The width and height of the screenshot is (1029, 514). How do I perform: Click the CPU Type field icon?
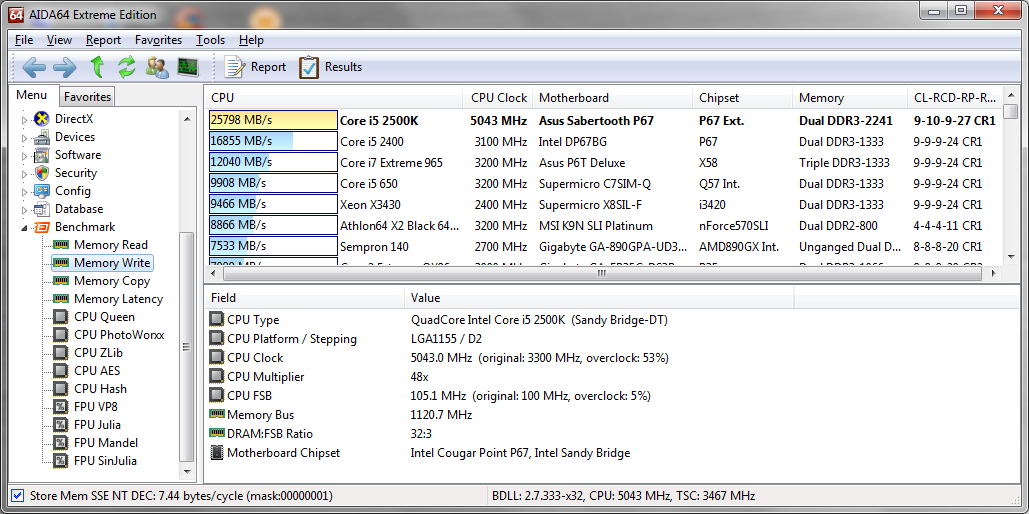pos(217,320)
